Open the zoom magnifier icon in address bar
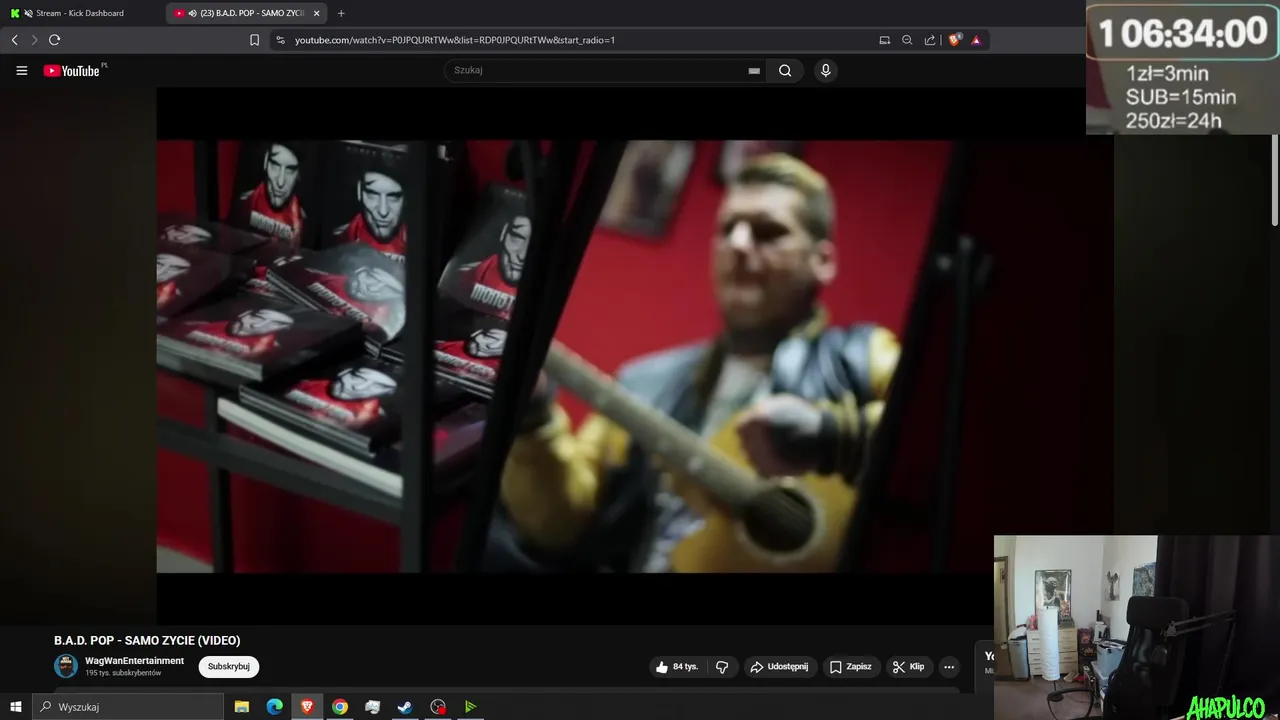This screenshot has width=1280, height=720. (x=907, y=40)
